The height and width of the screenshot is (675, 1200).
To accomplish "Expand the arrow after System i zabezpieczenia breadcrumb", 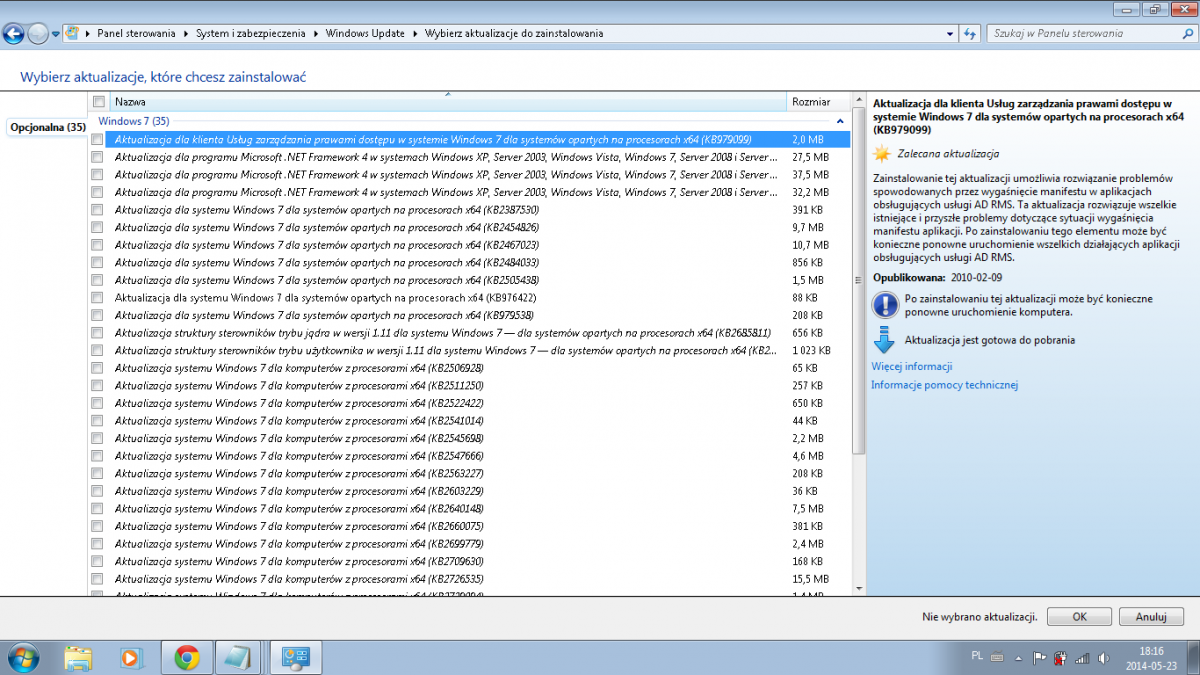I will pos(316,33).
